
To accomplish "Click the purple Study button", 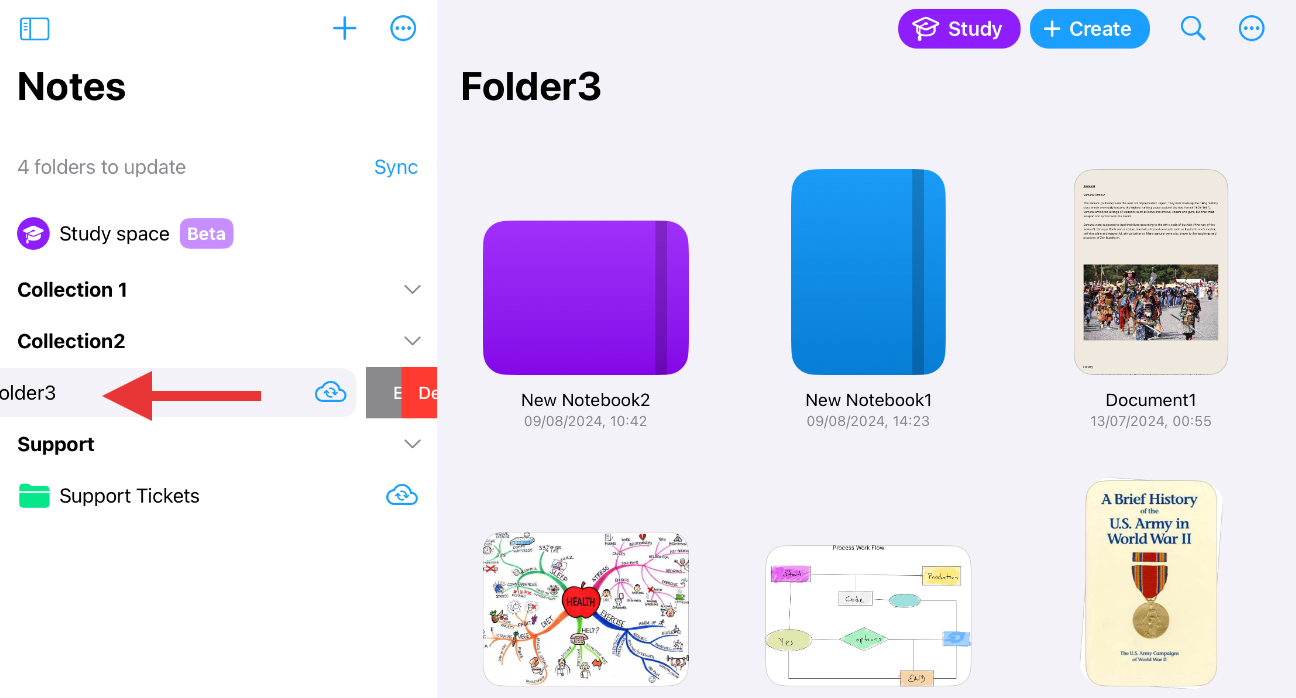I will 959,29.
